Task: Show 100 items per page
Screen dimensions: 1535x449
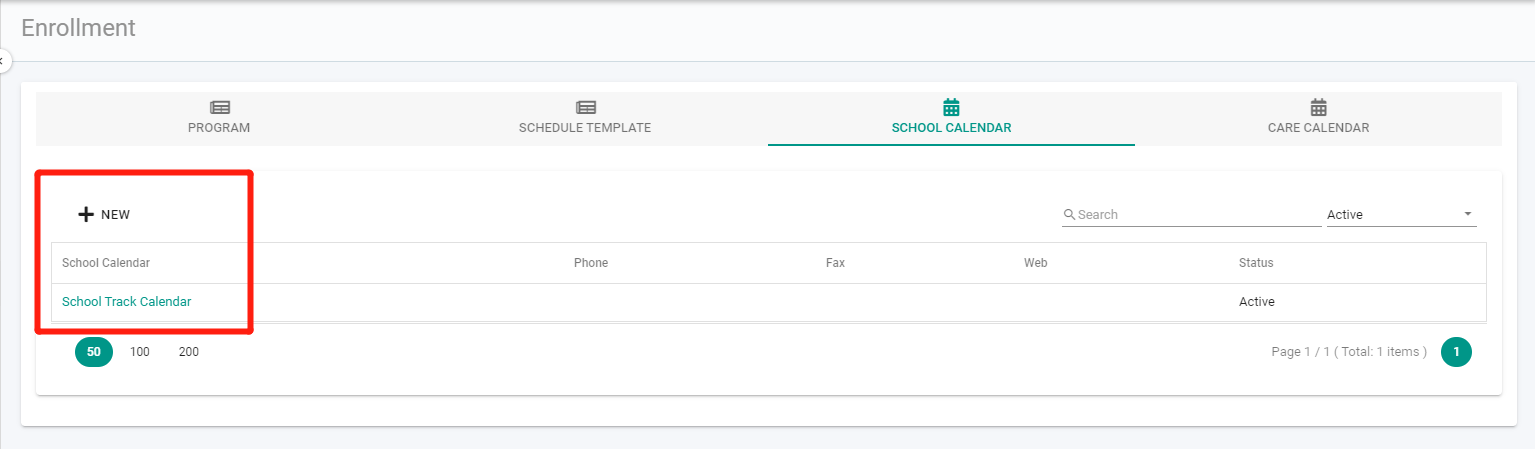Action: [x=140, y=352]
